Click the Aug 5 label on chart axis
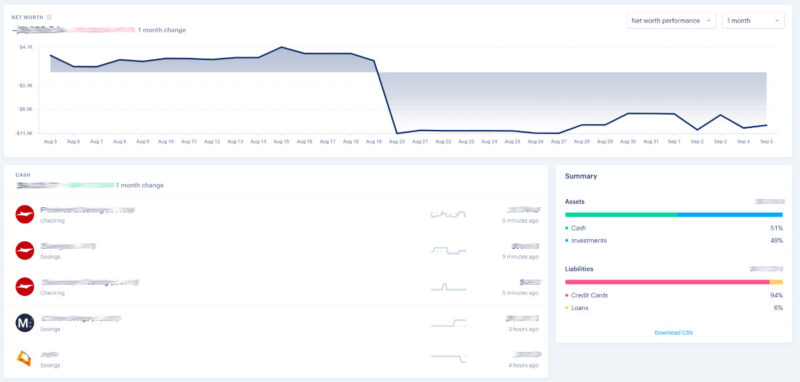Viewport: 800px width, 382px height. 51,141
